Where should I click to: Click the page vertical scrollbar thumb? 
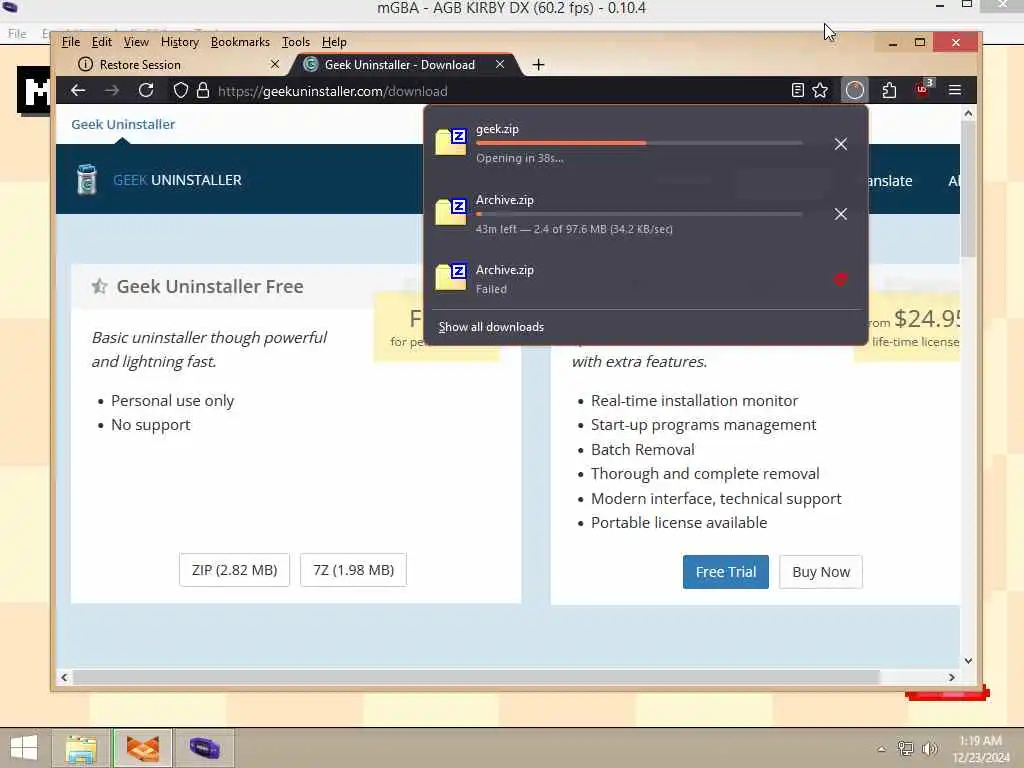[968, 189]
